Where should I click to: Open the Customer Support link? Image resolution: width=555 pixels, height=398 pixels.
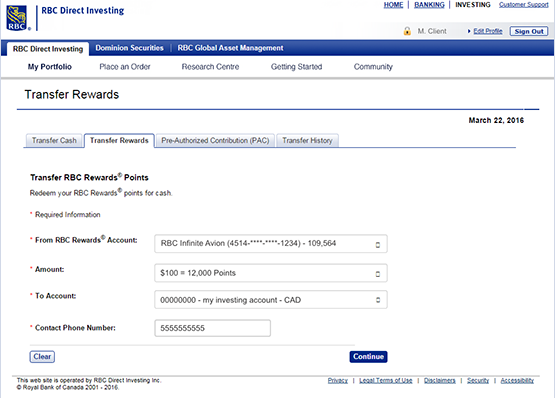click(523, 5)
